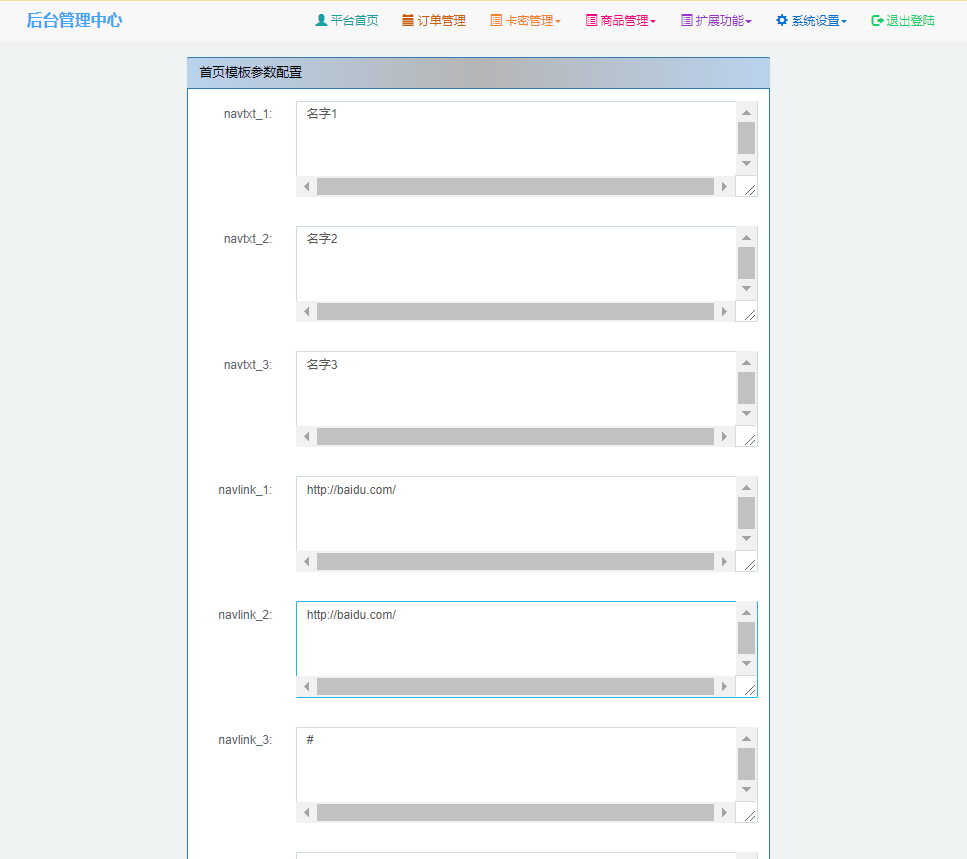Click scroll-left arrow of navtxt_2 field
The height and width of the screenshot is (859, 967).
coord(307,311)
